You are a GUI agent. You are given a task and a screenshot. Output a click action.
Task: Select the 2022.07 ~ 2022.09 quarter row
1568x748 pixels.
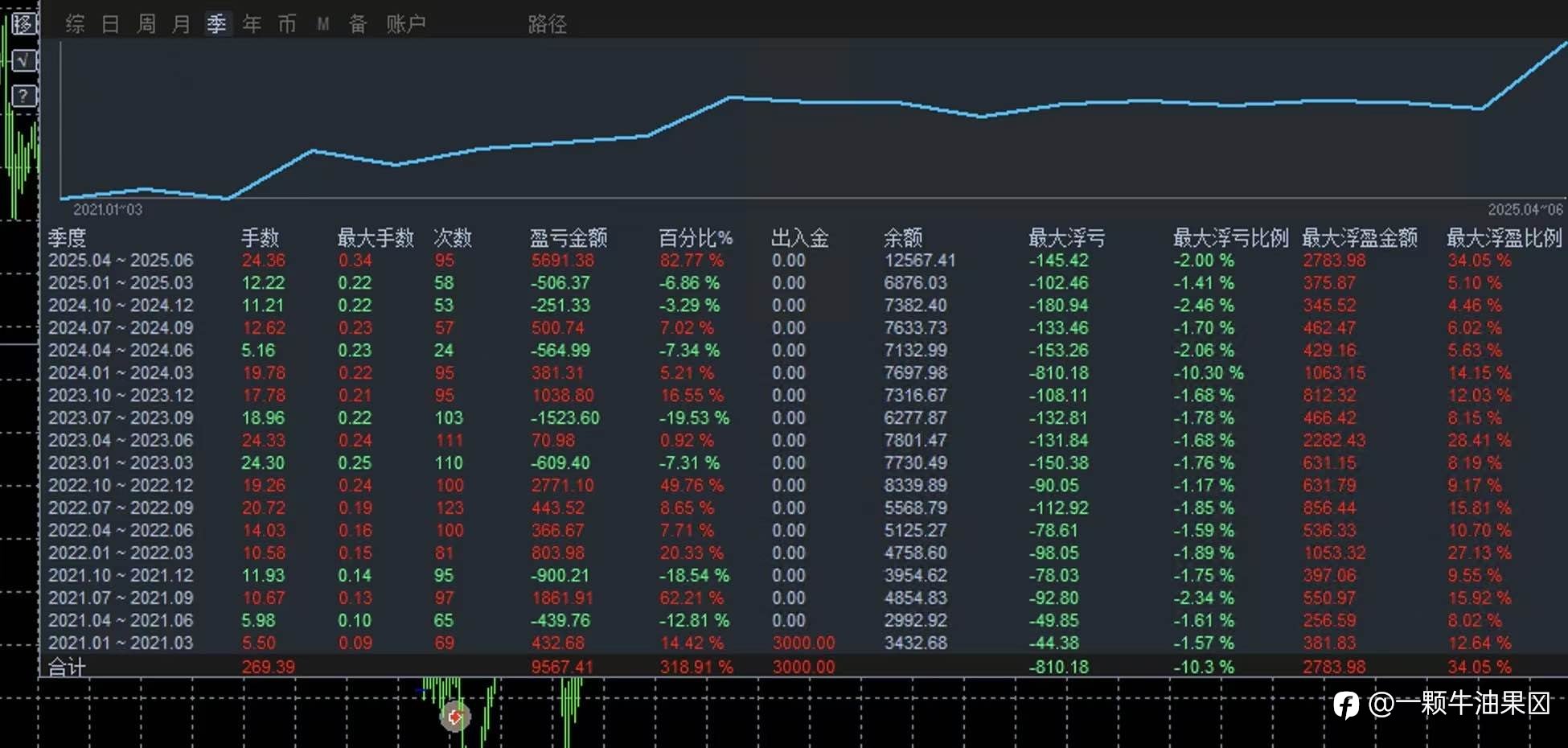pyautogui.click(x=802, y=508)
